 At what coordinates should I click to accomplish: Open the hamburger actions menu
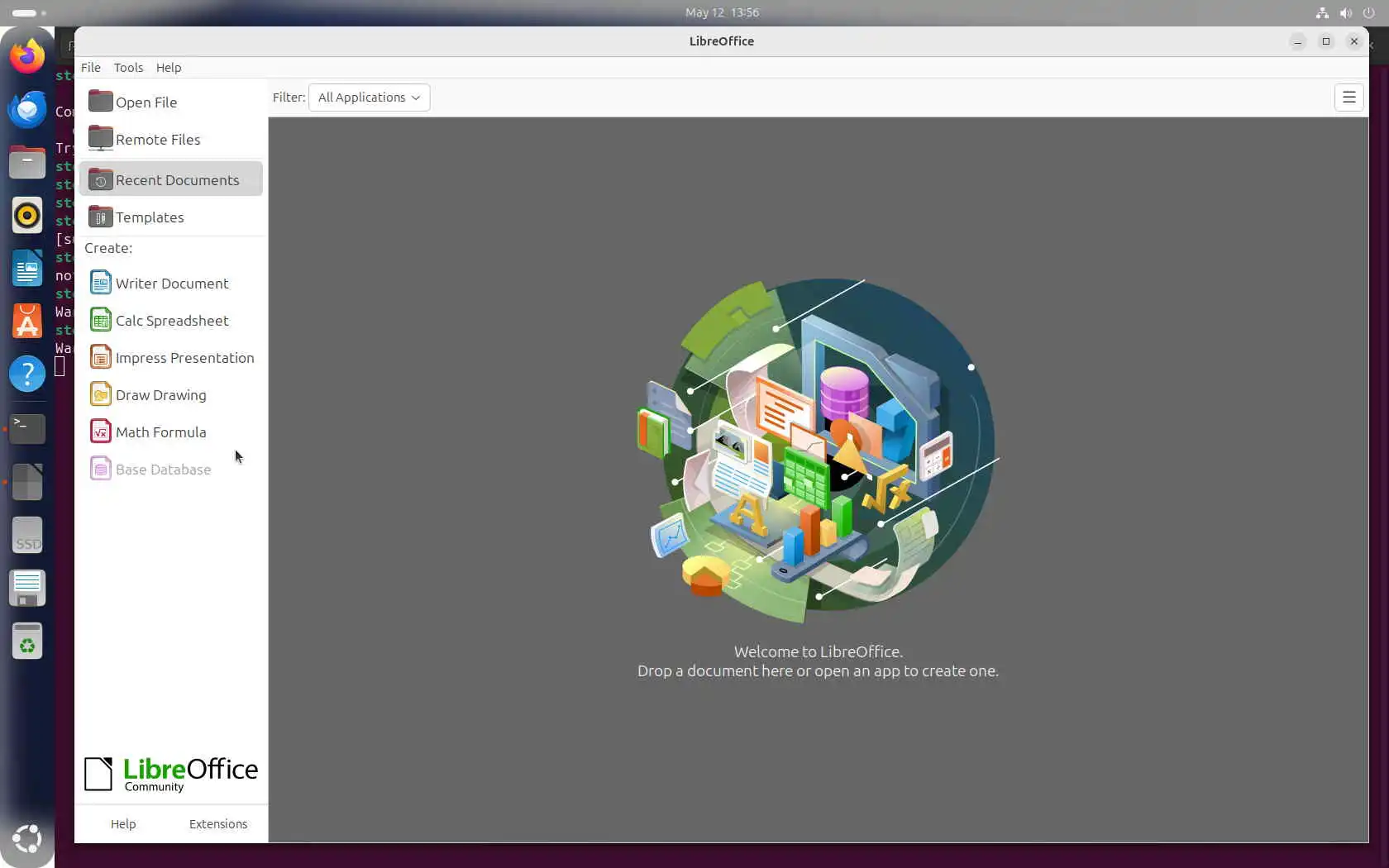click(1348, 98)
